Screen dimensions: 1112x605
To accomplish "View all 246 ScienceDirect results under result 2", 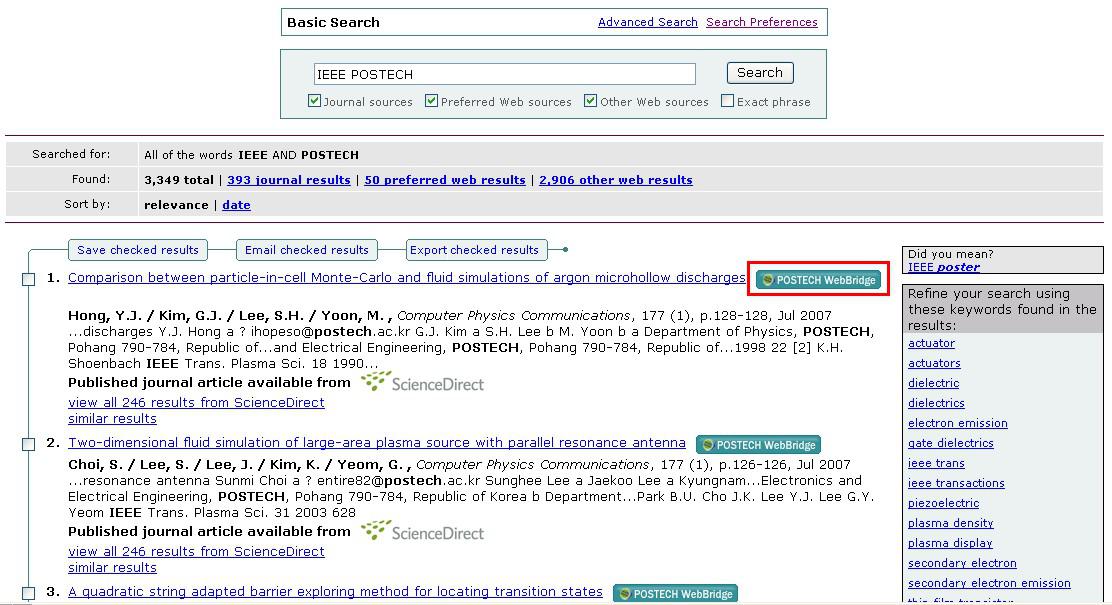I will click(196, 551).
